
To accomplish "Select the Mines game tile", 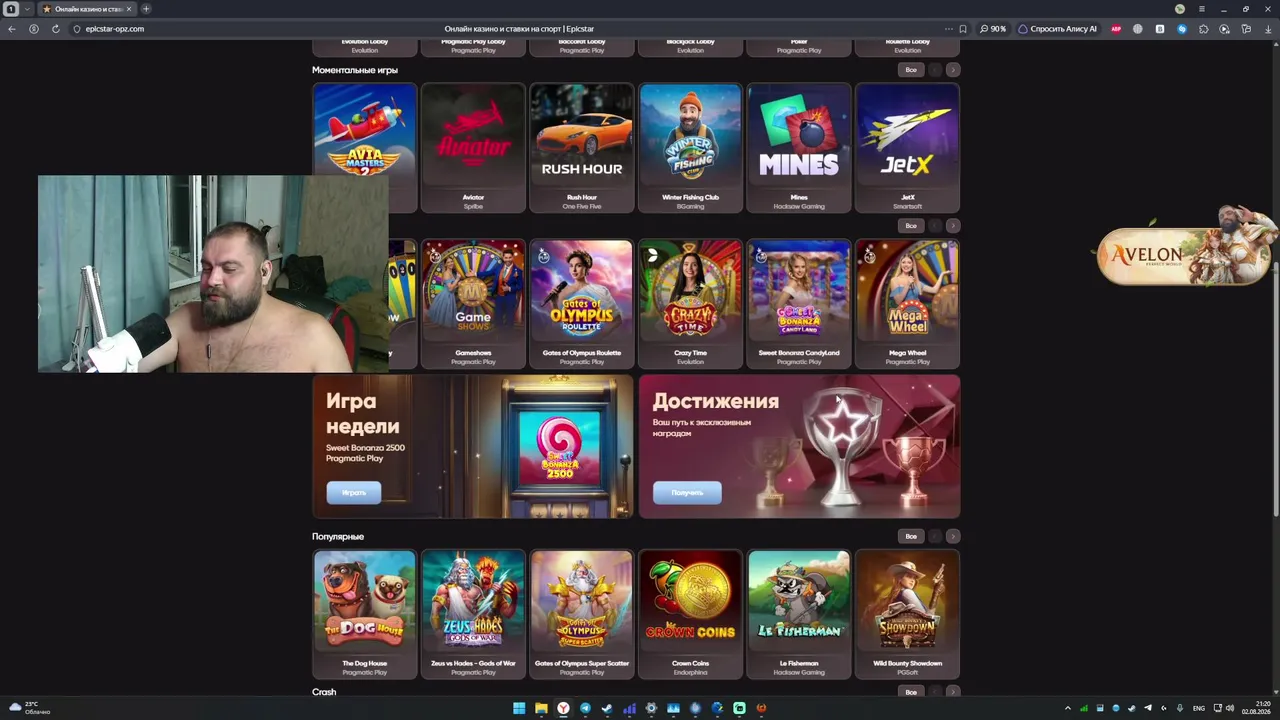I will pyautogui.click(x=799, y=148).
